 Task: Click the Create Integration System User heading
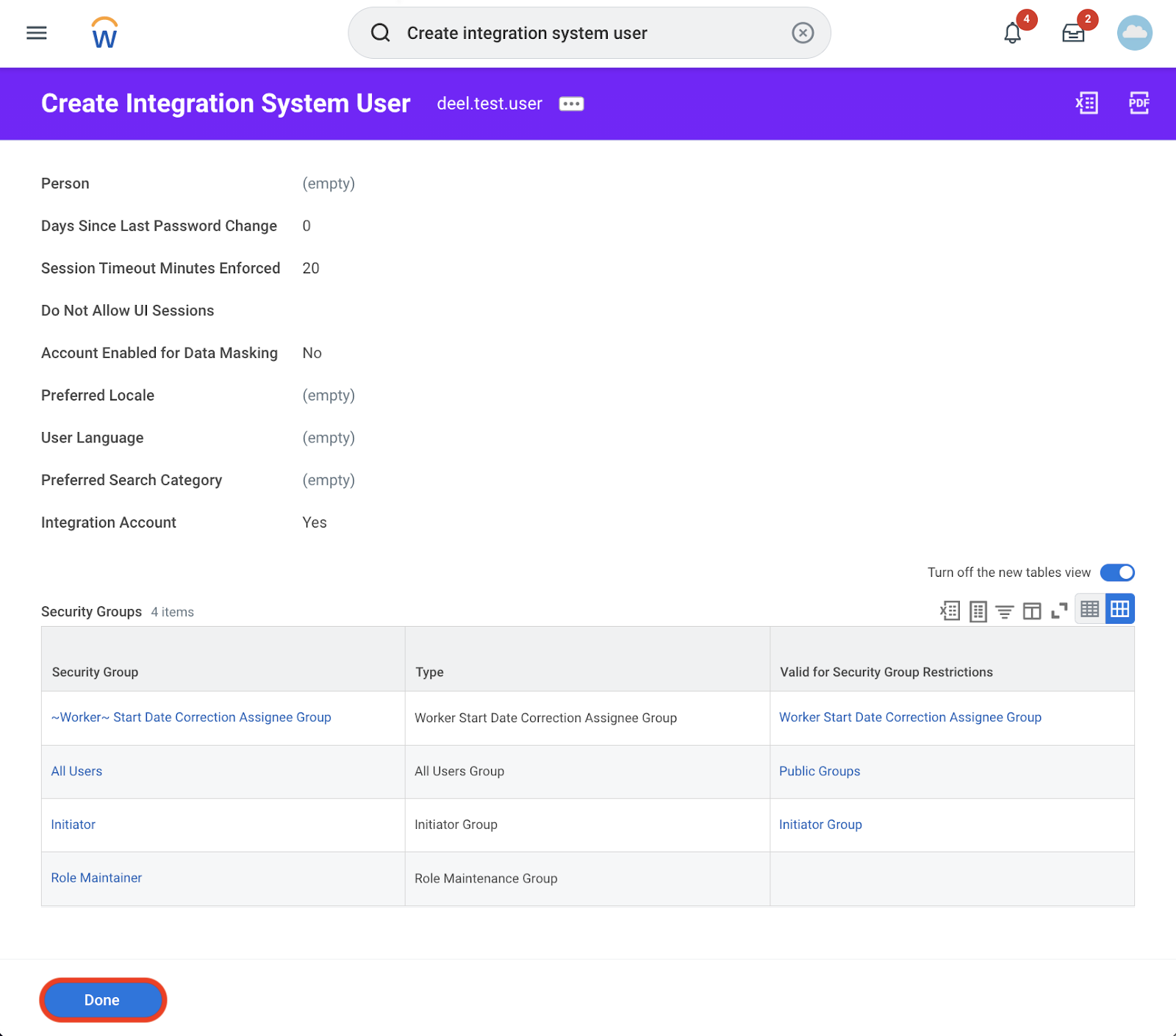tap(226, 104)
